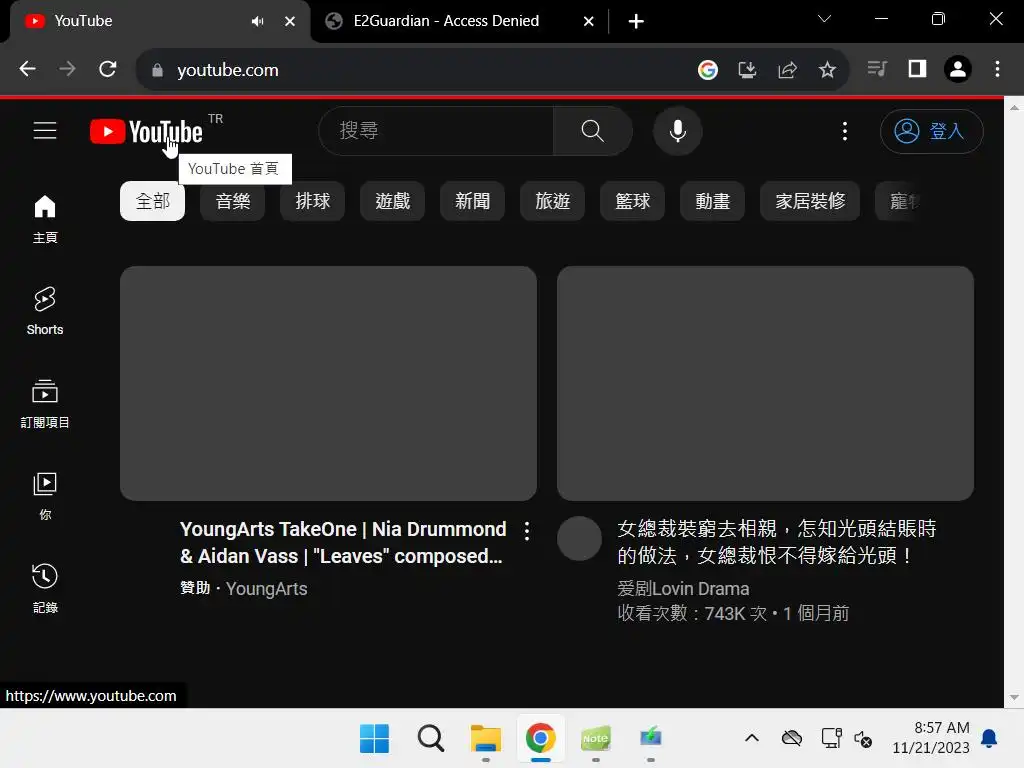The image size is (1024, 768).
Task: Reload the current page
Action: (x=108, y=69)
